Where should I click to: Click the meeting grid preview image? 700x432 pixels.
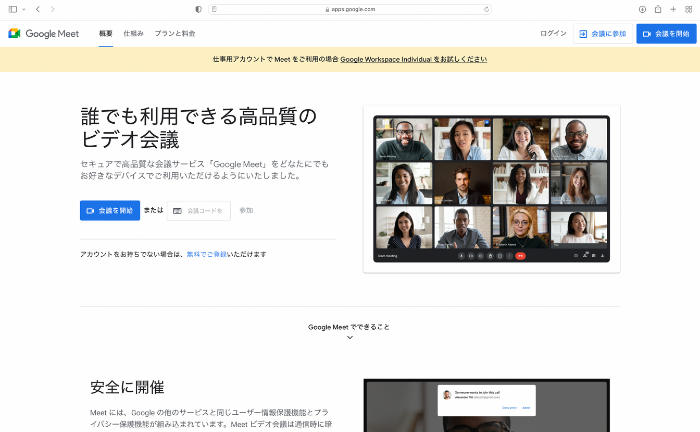coord(492,189)
